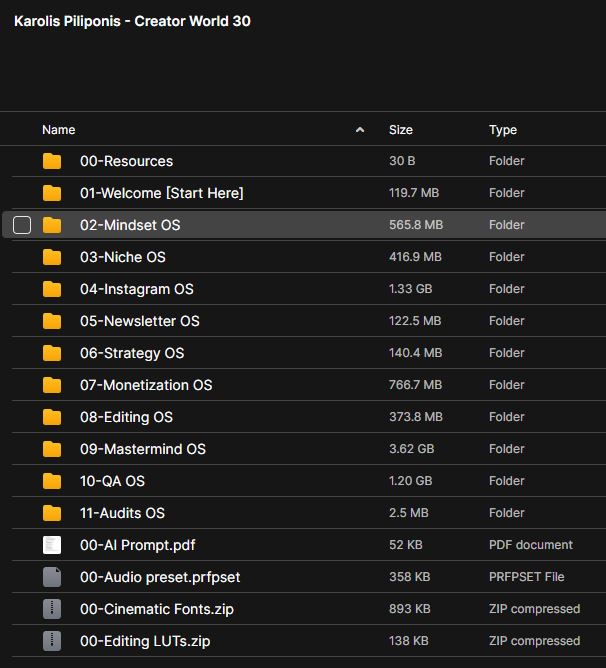Click the 00-AI Prompt.pdf document icon
The image size is (606, 668).
point(52,545)
